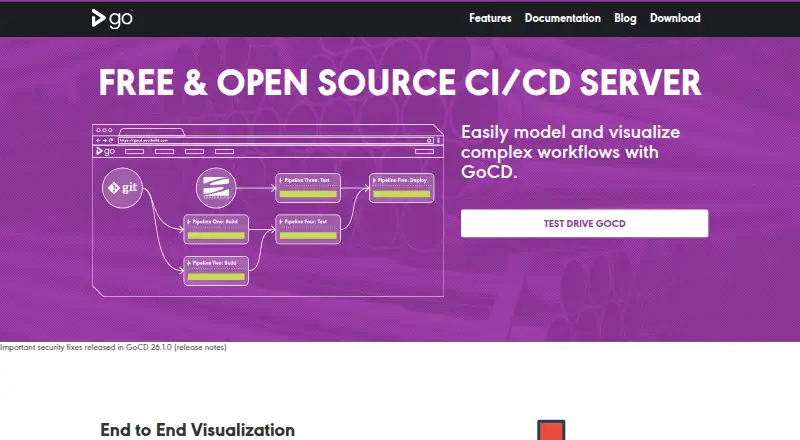Screen dimensions: 800x440
Task: Open the Features menu item
Action: pyautogui.click(x=490, y=18)
